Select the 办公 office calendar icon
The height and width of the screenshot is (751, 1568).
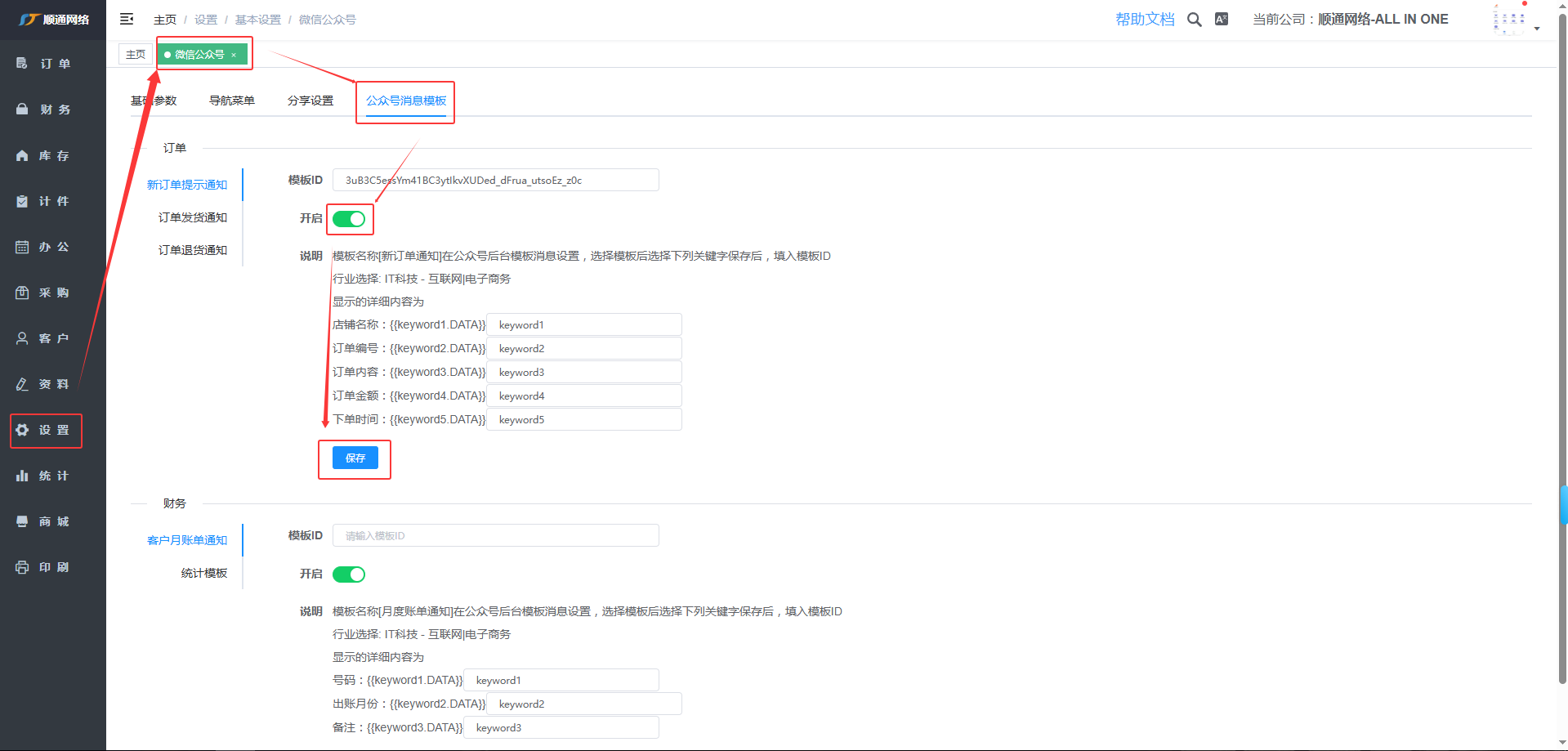click(22, 247)
